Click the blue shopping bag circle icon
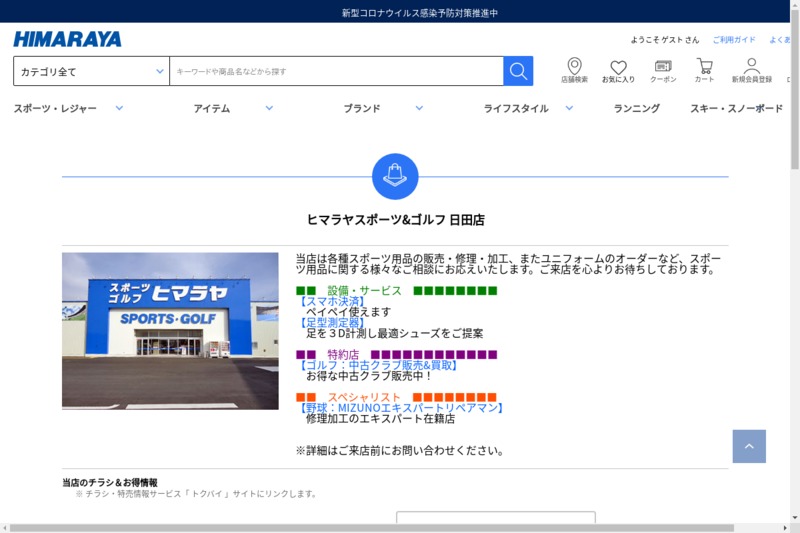The height and width of the screenshot is (533, 800). click(395, 176)
